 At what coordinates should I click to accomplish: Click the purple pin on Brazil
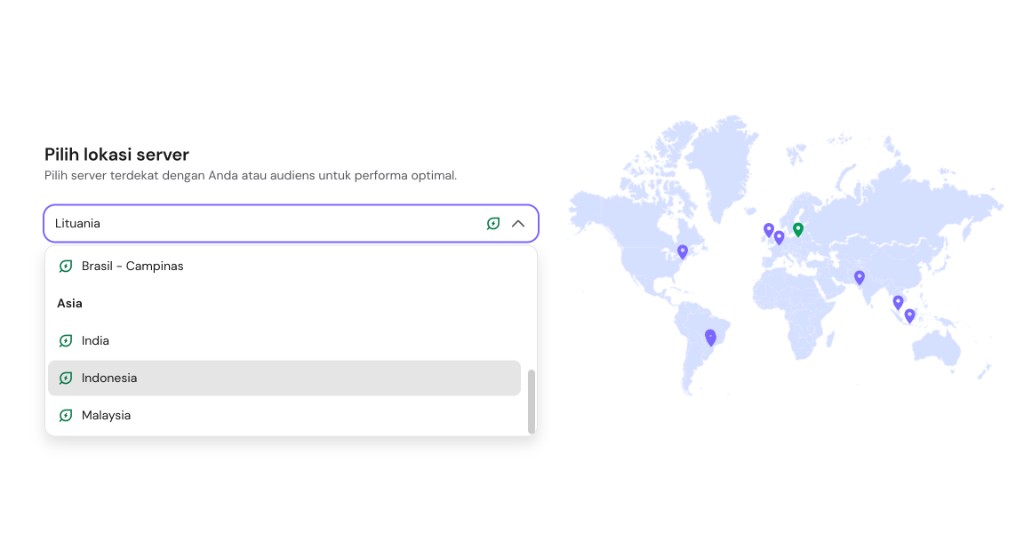tap(711, 338)
